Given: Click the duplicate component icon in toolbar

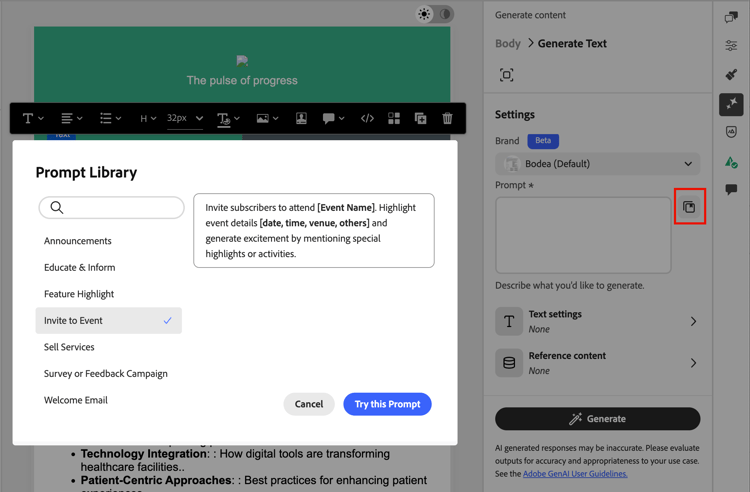Looking at the screenshot, I should (x=420, y=118).
